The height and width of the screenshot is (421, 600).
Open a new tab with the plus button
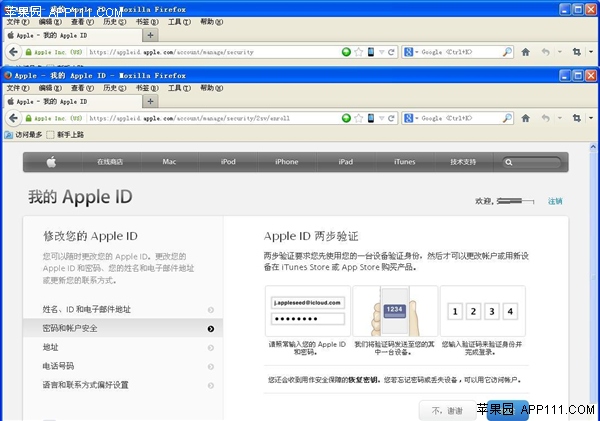pyautogui.click(x=151, y=101)
